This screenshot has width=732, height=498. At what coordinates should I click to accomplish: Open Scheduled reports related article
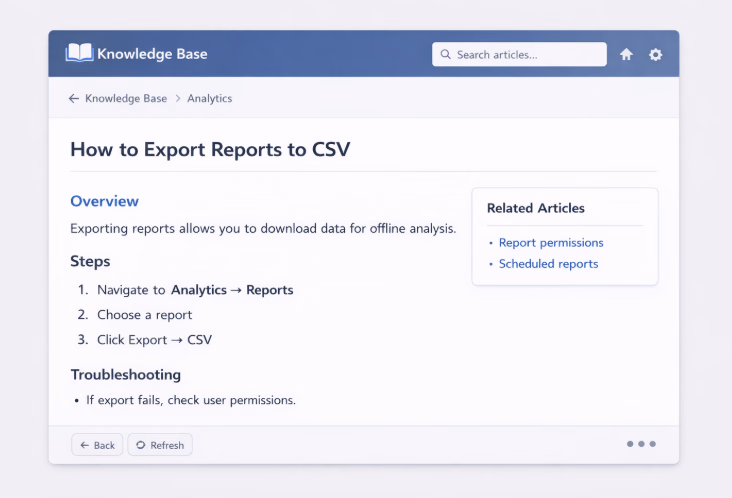549,264
